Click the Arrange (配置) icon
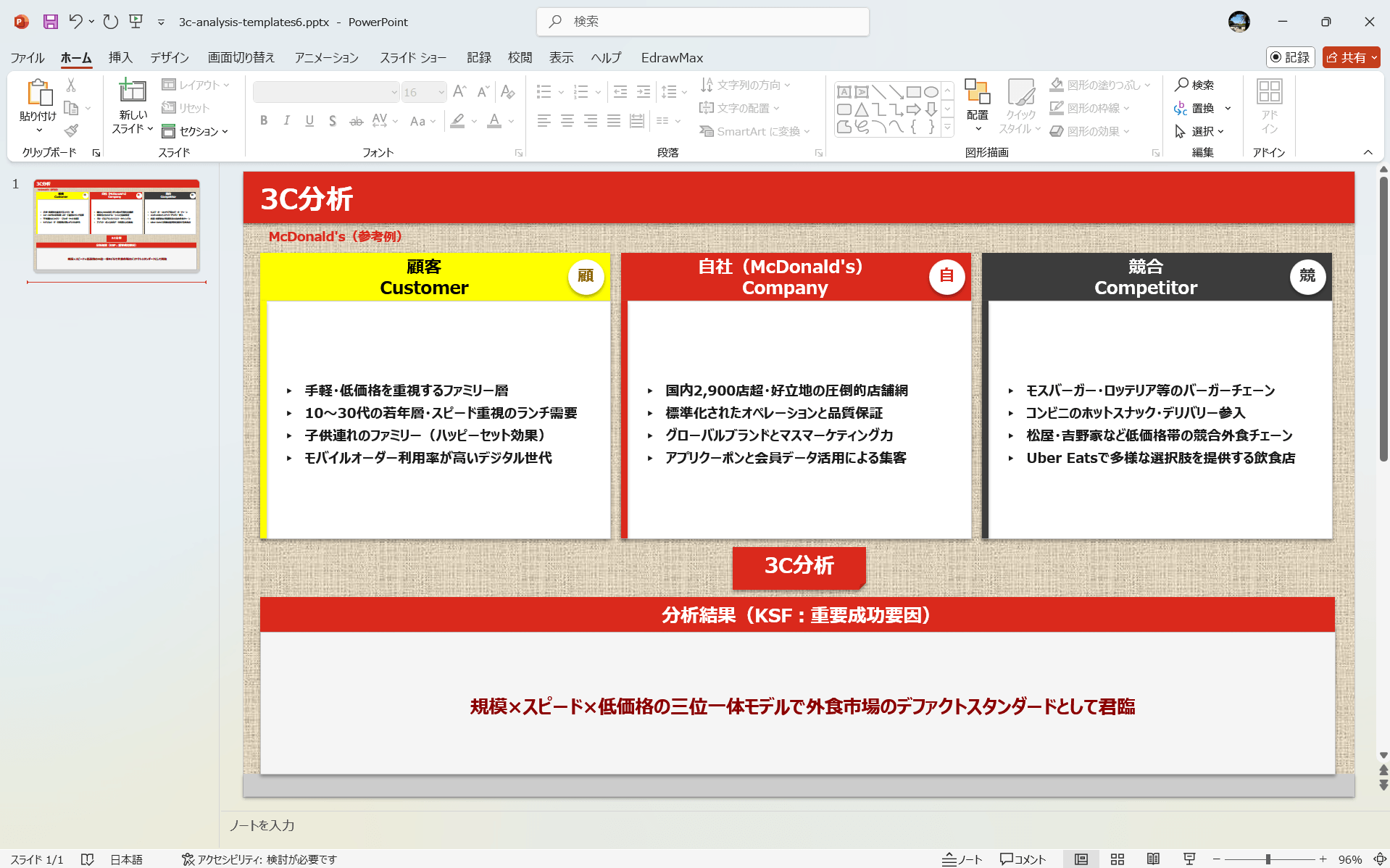The width and height of the screenshot is (1390, 868). 977,92
